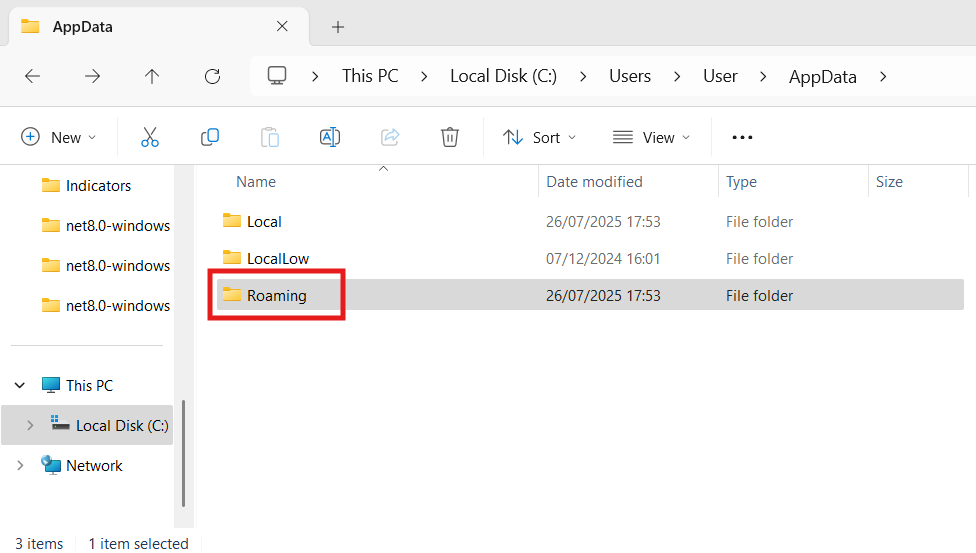Refresh the current folder view

click(x=212, y=77)
